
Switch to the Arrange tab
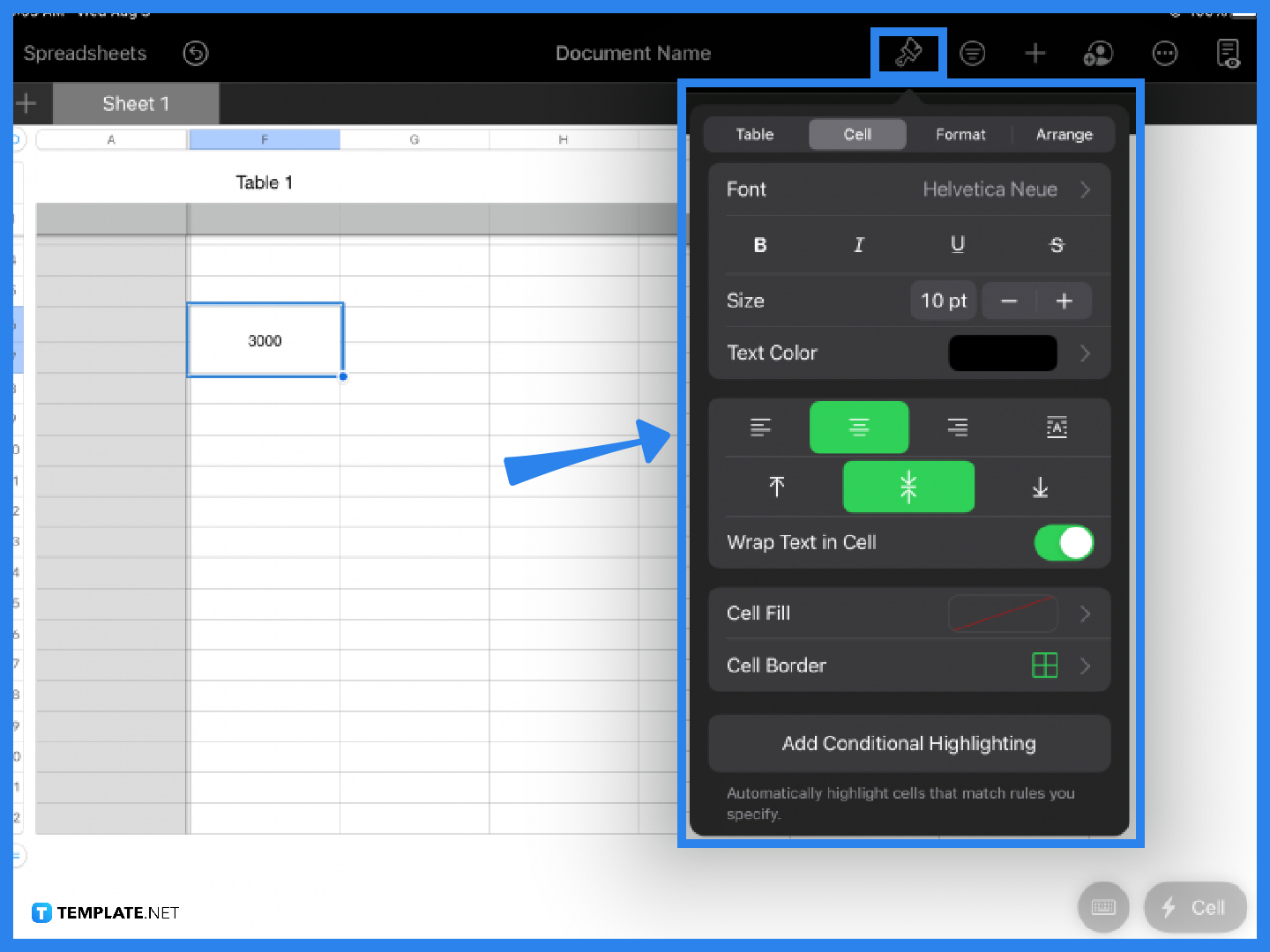click(x=1064, y=135)
